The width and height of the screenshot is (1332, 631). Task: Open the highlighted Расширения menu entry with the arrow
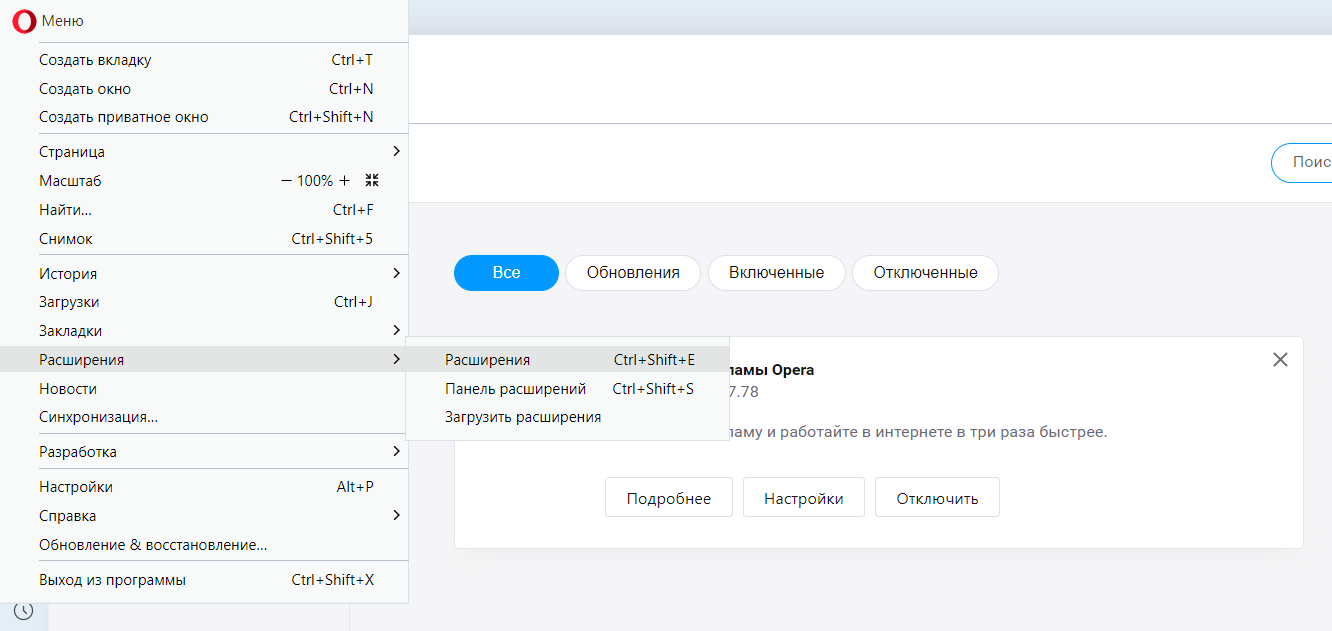204,359
